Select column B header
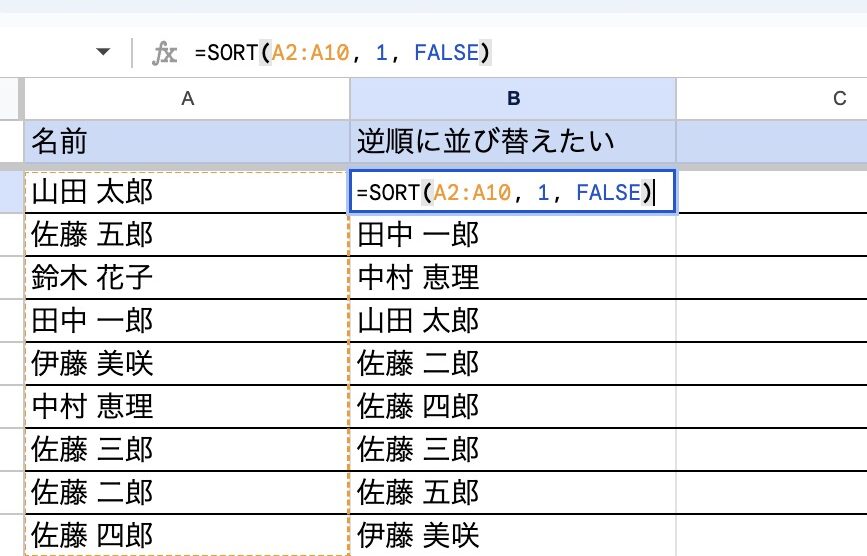This screenshot has height=556, width=867. [x=513, y=98]
